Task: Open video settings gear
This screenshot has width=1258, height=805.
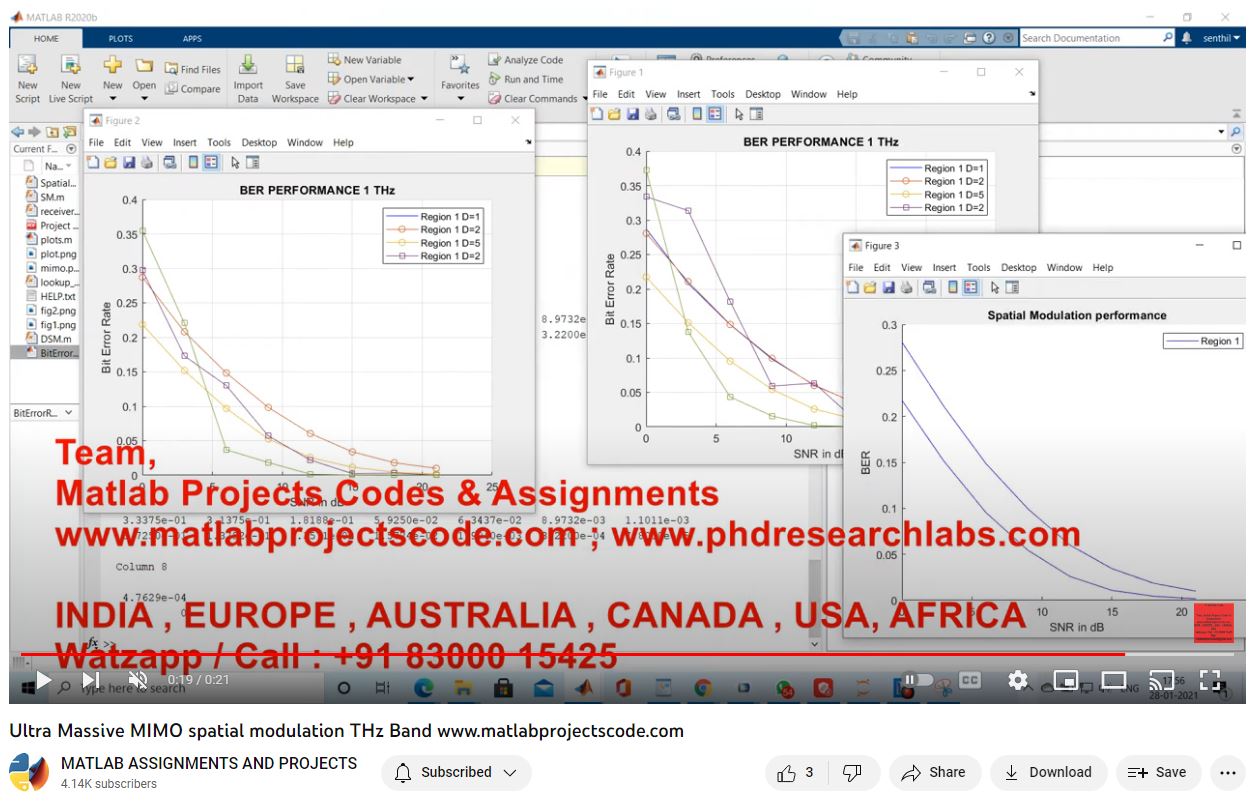Action: pos(1018,680)
